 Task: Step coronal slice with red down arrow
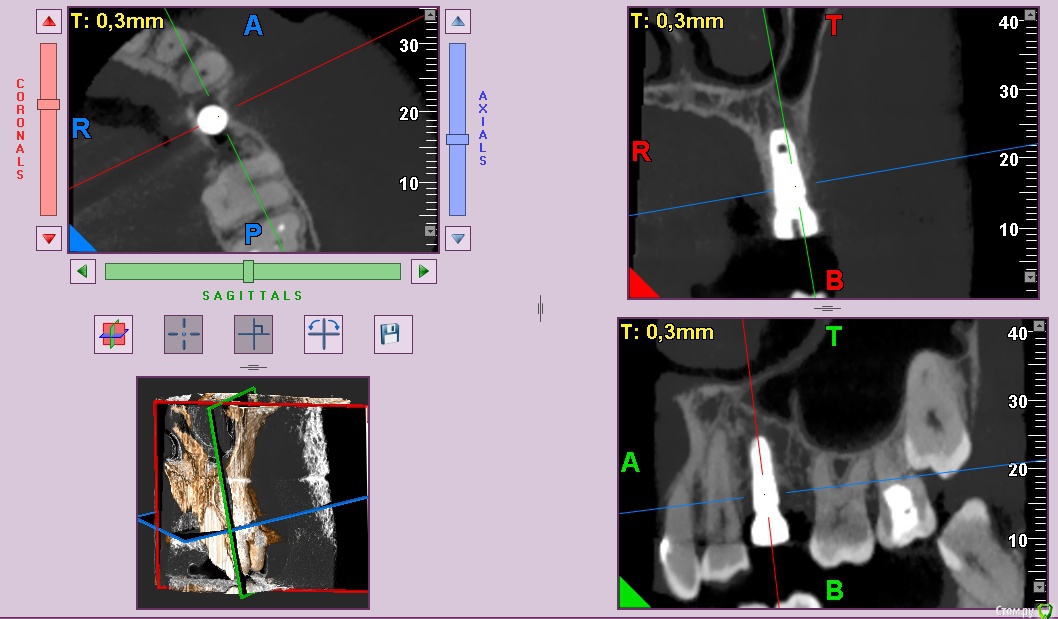(48, 239)
